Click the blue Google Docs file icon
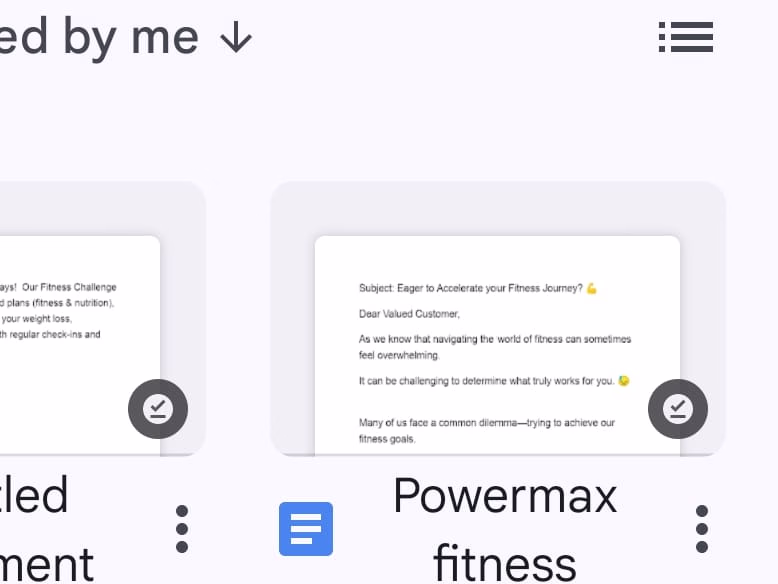Viewport: 778px width, 584px height. click(306, 529)
